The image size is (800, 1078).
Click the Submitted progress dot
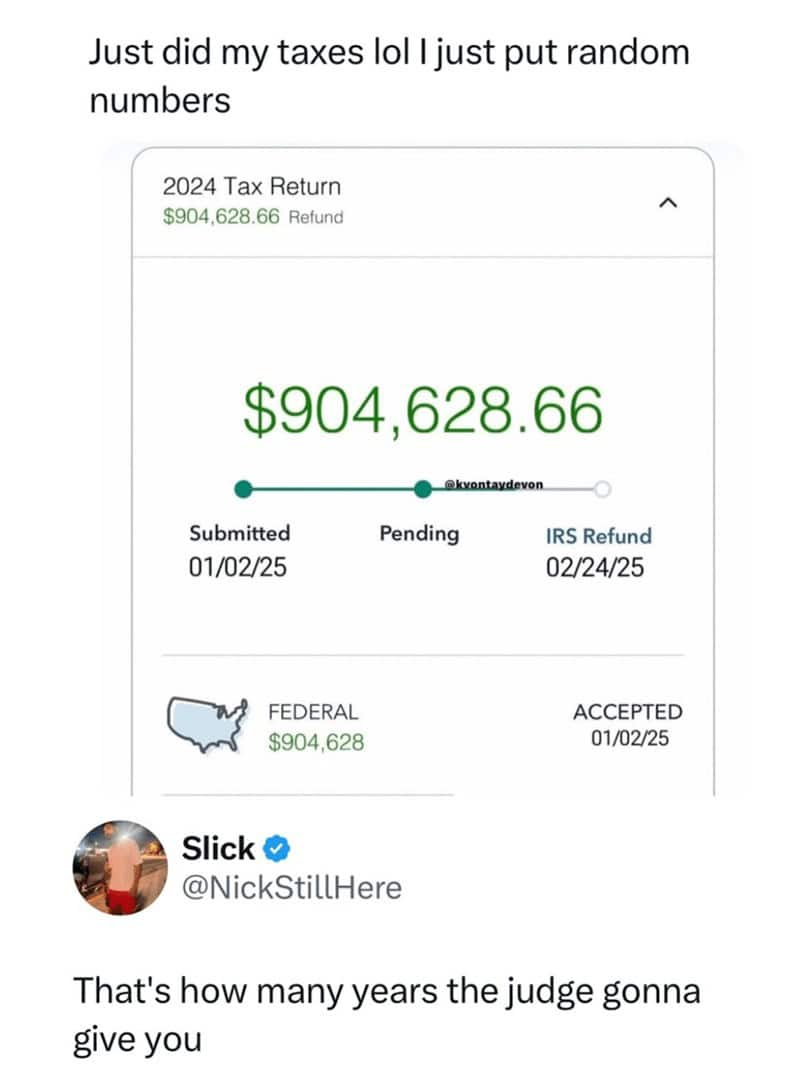[x=242, y=490]
